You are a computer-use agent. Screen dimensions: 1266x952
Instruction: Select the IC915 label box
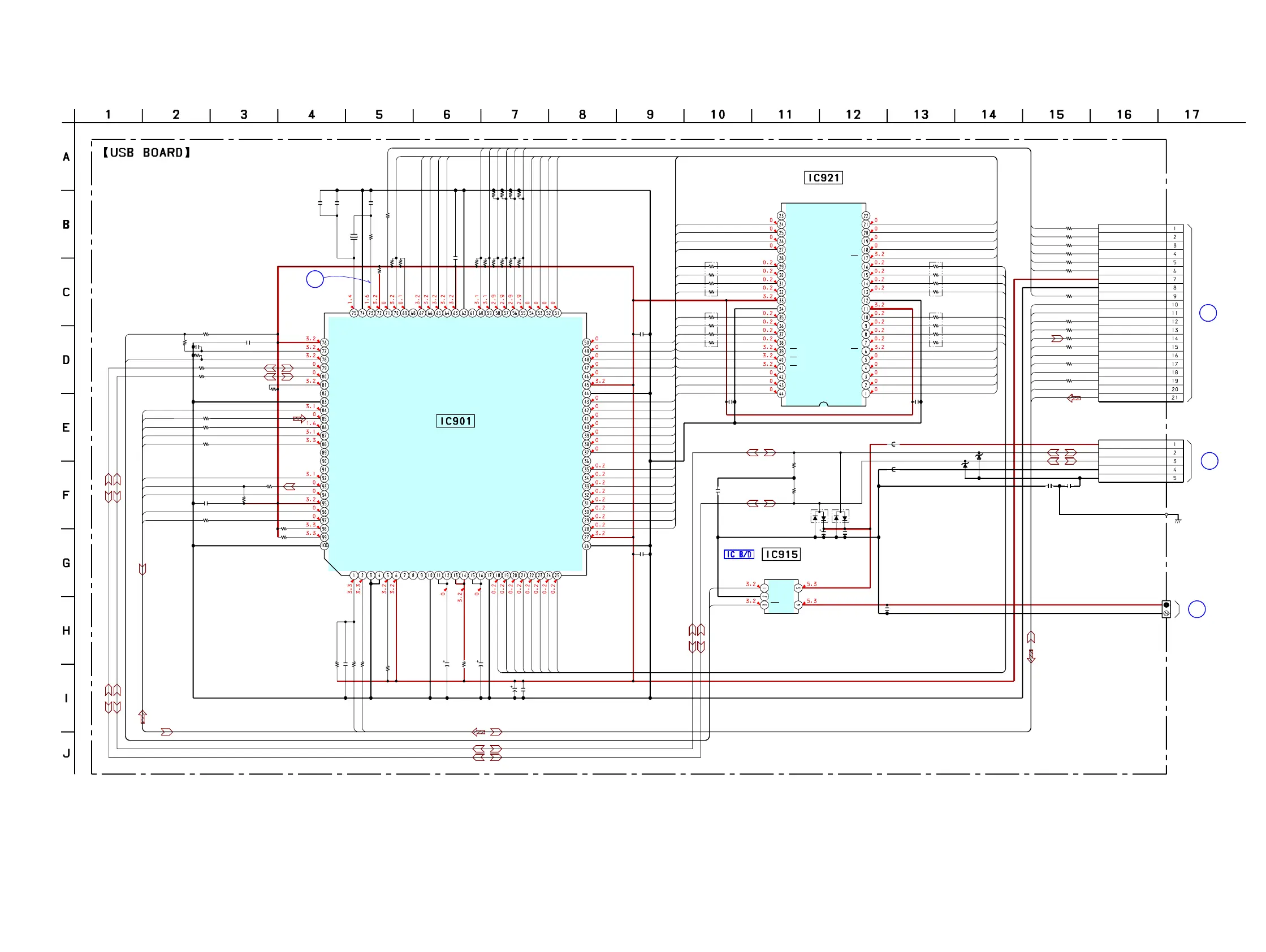[781, 555]
